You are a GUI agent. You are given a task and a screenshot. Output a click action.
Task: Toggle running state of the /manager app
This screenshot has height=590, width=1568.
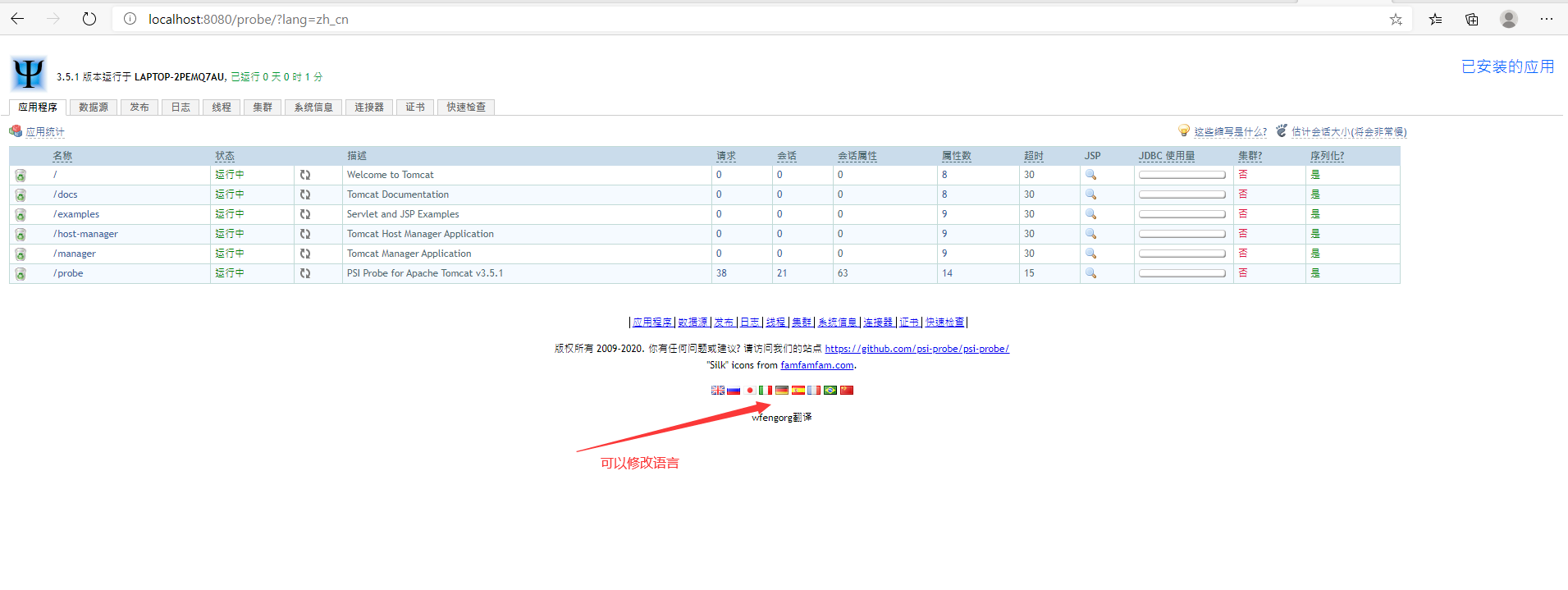230,254
